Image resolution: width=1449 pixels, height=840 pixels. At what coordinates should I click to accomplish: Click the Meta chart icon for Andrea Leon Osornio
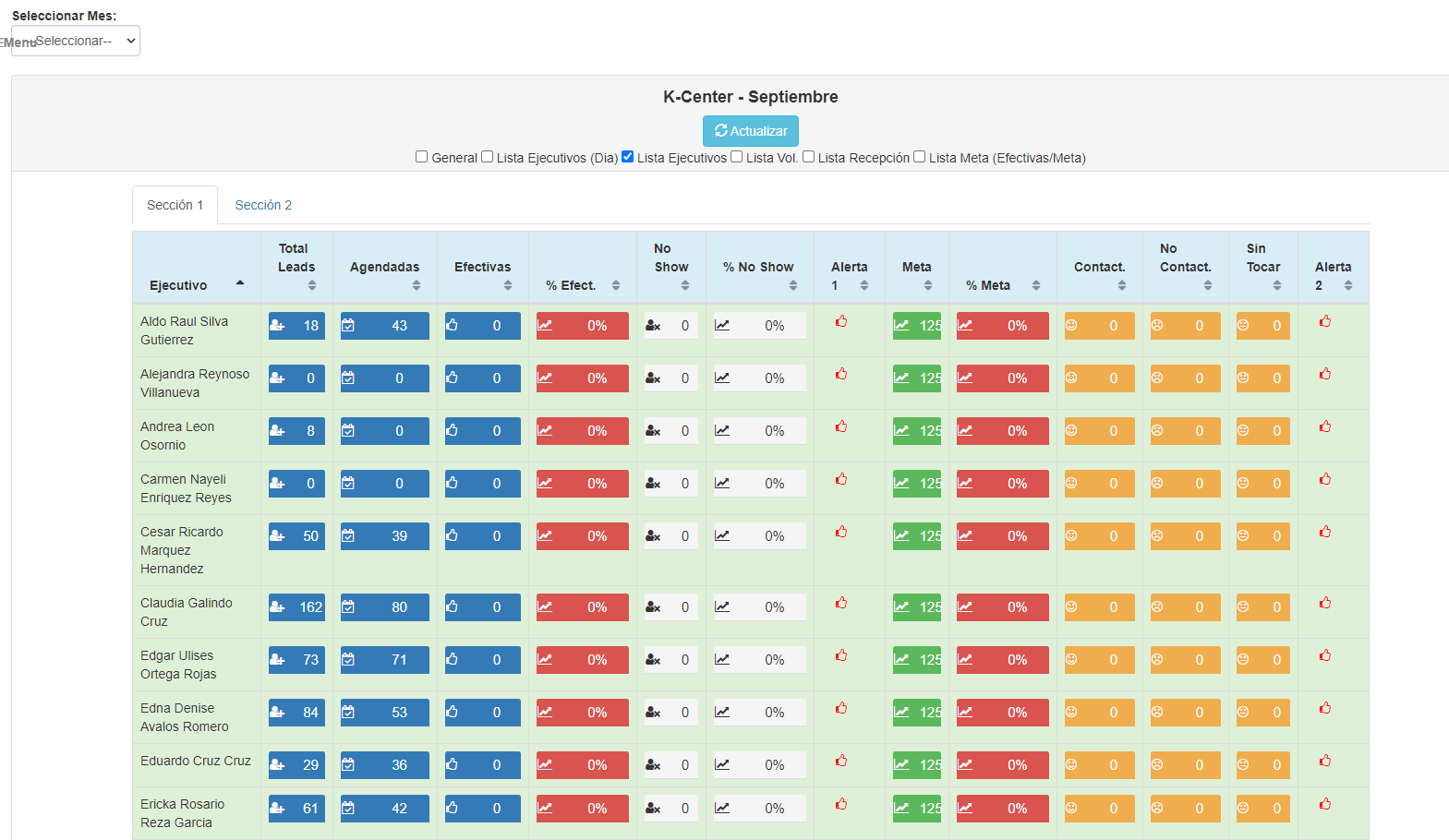click(x=901, y=430)
